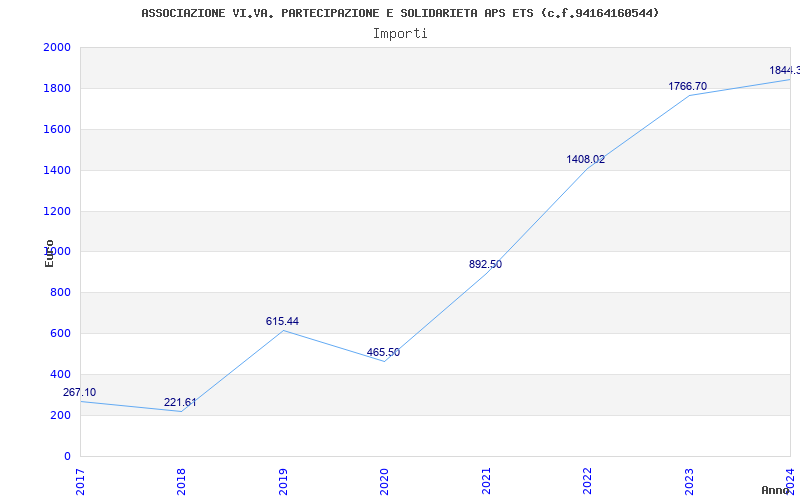The height and width of the screenshot is (500, 800).
Task: Select the ASSOCIAZIONE VI.VA. chart title
Action: tap(400, 13)
